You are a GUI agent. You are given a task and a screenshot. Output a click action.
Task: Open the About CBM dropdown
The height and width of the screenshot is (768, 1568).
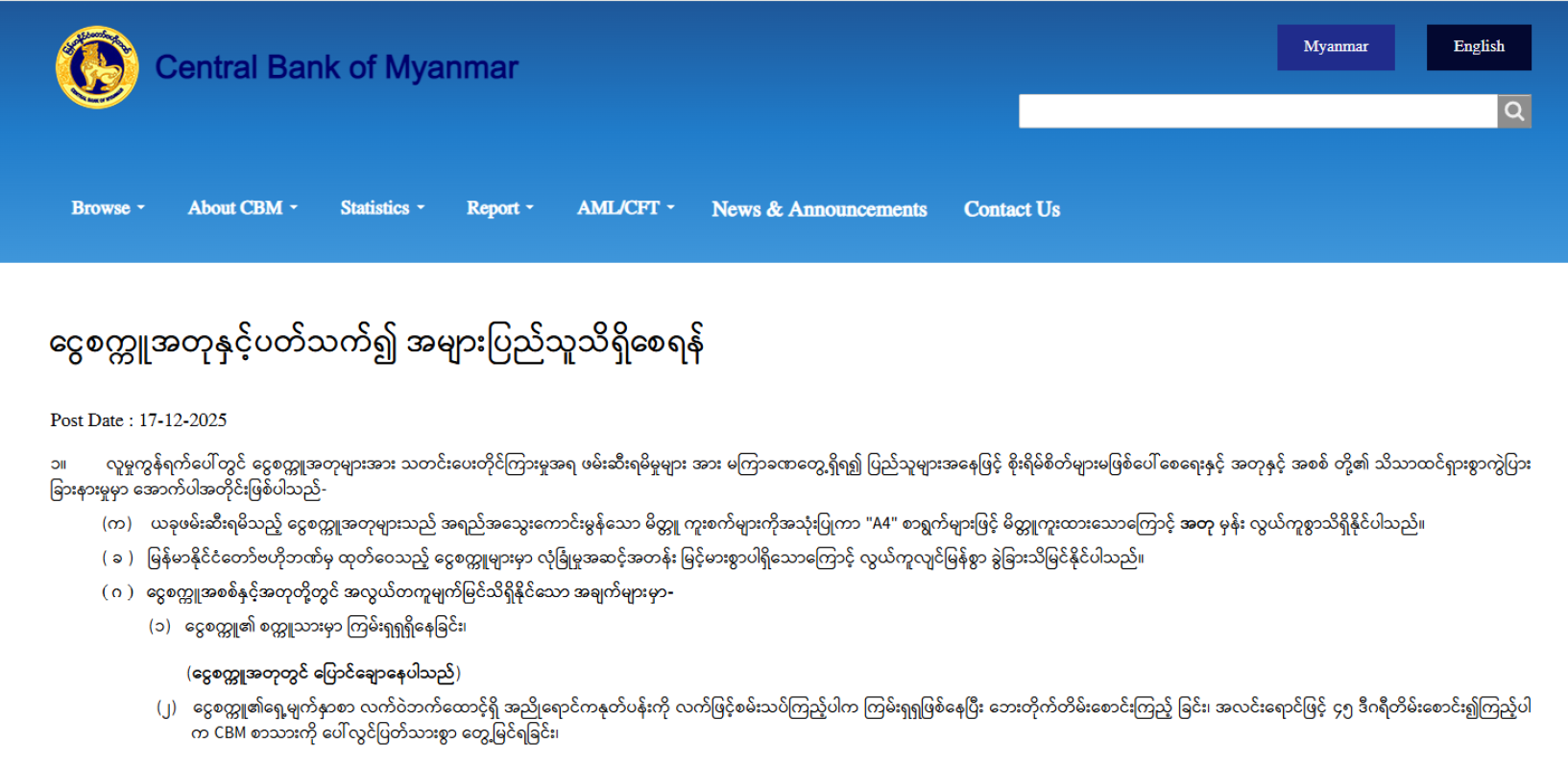point(242,208)
